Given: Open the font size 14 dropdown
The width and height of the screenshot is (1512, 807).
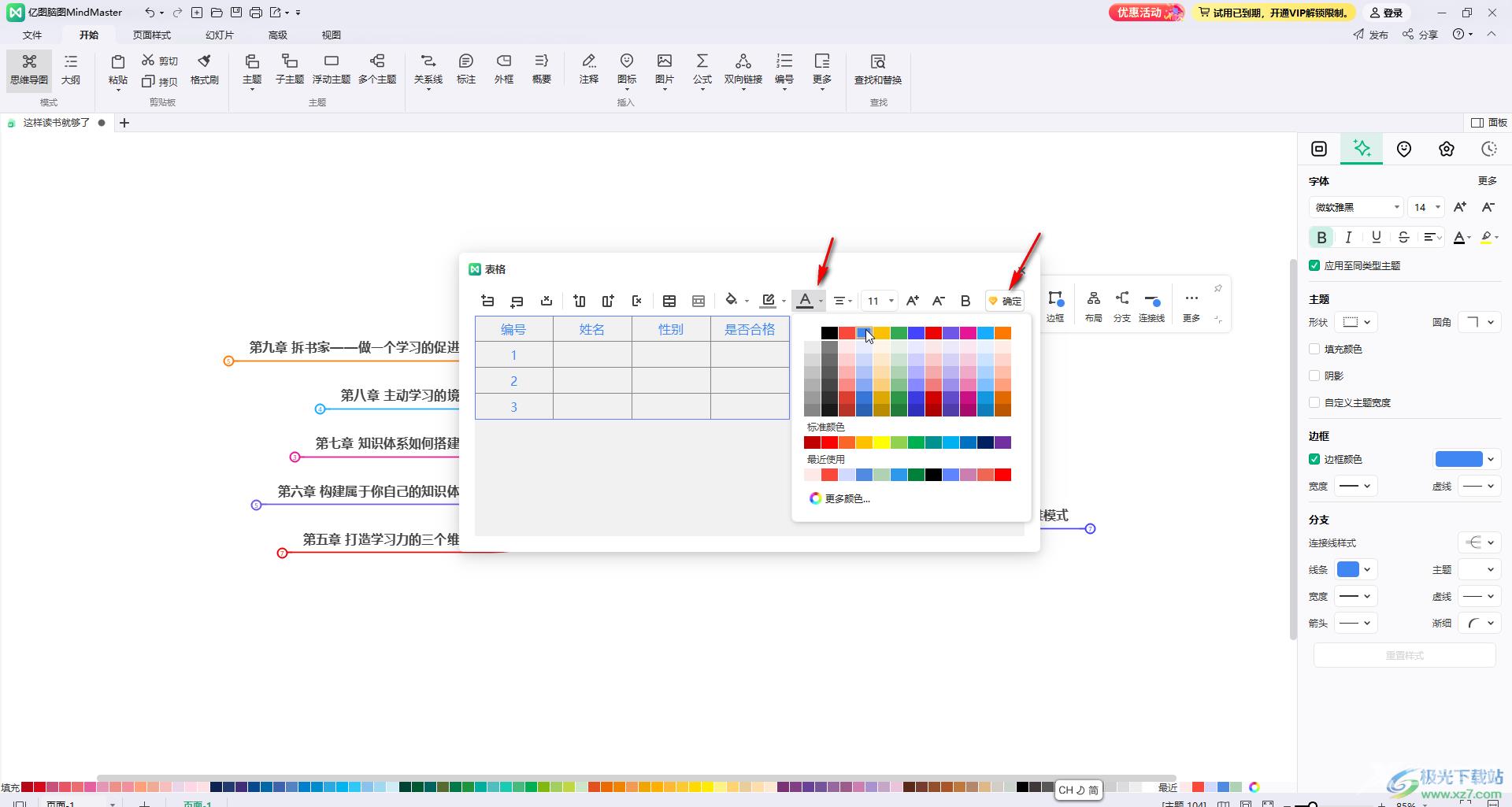Looking at the screenshot, I should tap(1425, 207).
